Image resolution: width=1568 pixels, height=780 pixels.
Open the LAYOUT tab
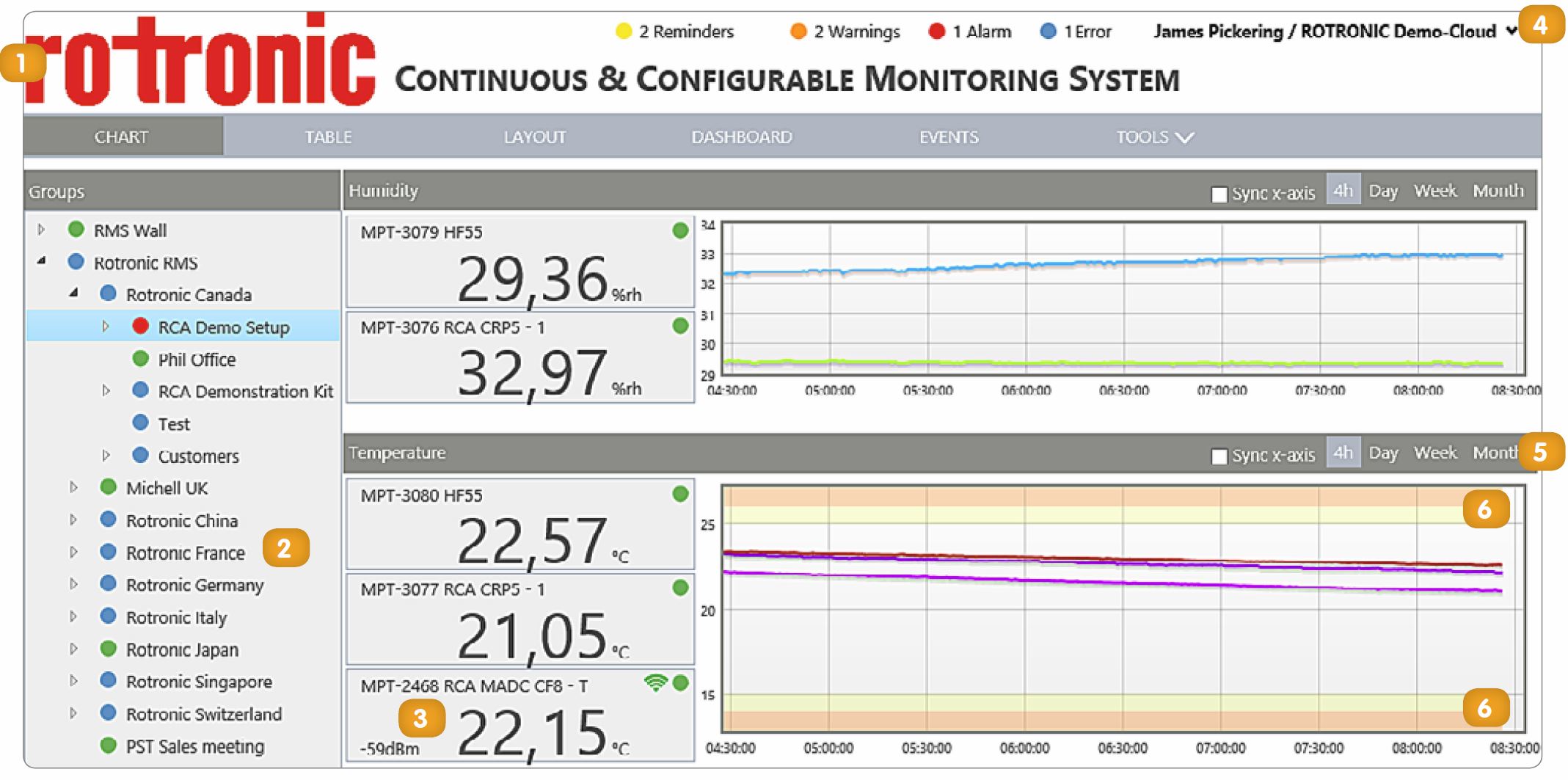535,136
